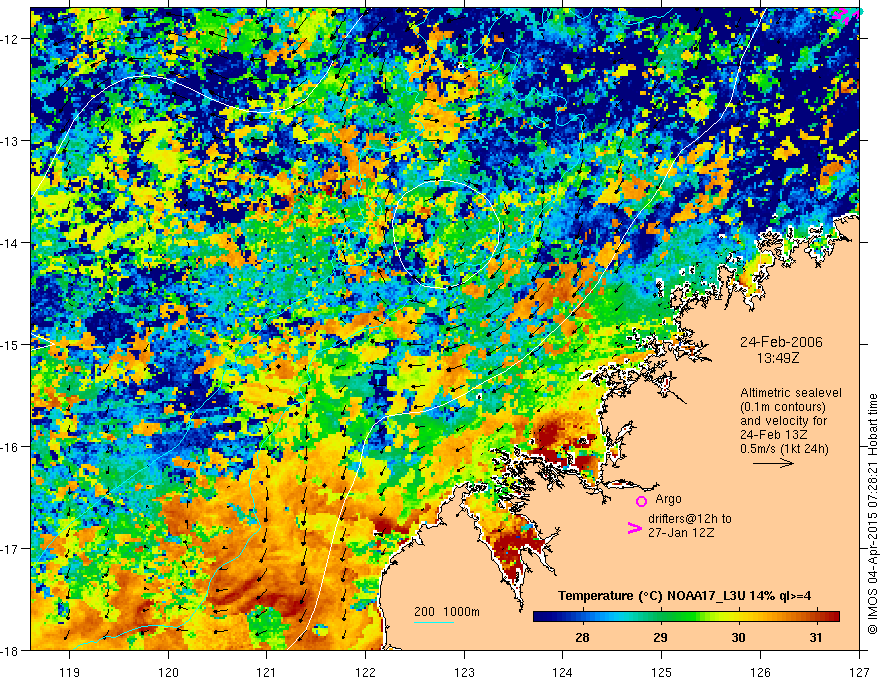Click the latitude axis label -17

click(10, 549)
